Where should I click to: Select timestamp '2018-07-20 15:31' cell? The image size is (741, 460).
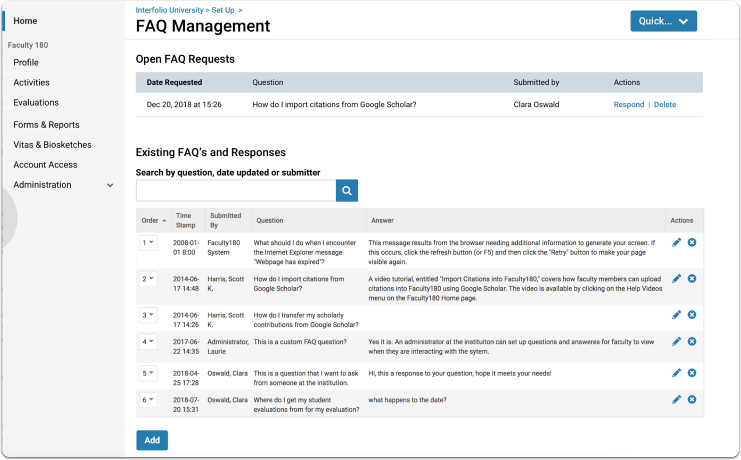186,405
